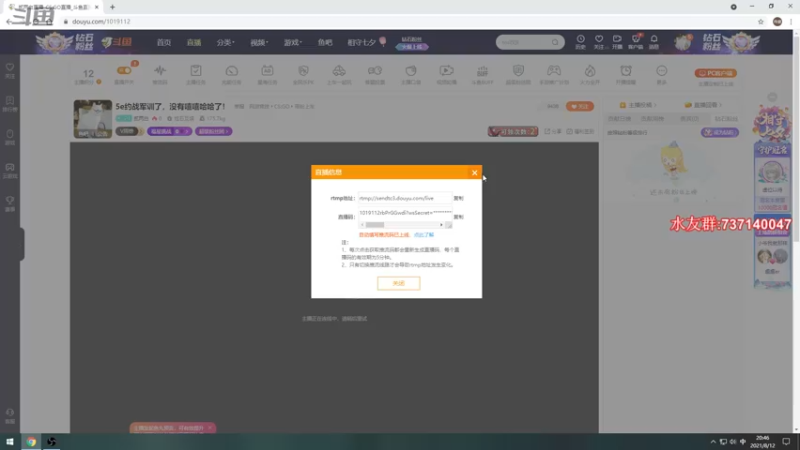Screen dimensions: 800x450
Task: Click the purple fan badge button in rankings
Action: pyautogui.click(x=719, y=132)
